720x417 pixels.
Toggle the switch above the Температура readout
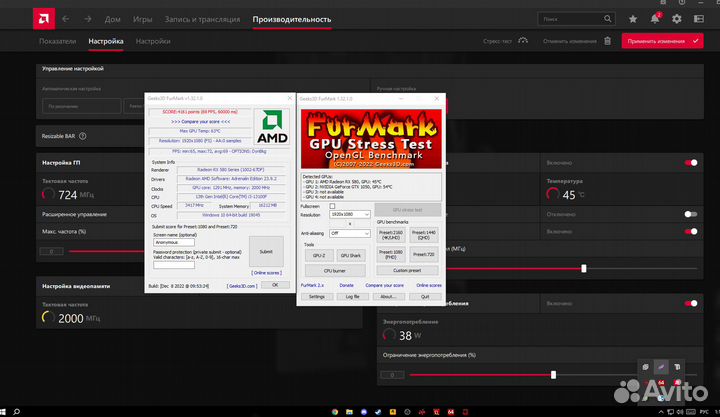click(x=691, y=163)
